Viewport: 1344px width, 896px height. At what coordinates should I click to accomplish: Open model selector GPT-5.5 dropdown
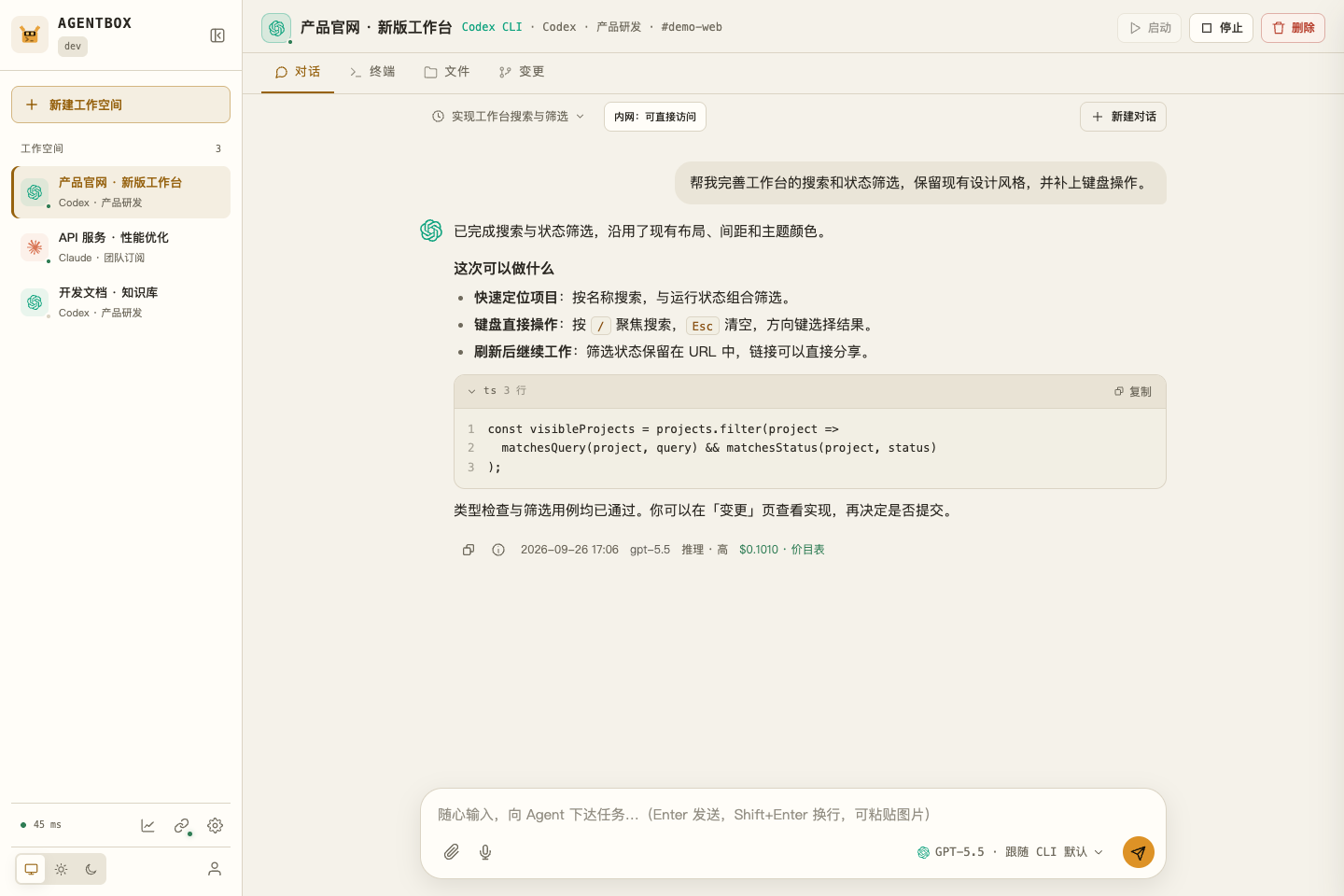click(x=1010, y=852)
